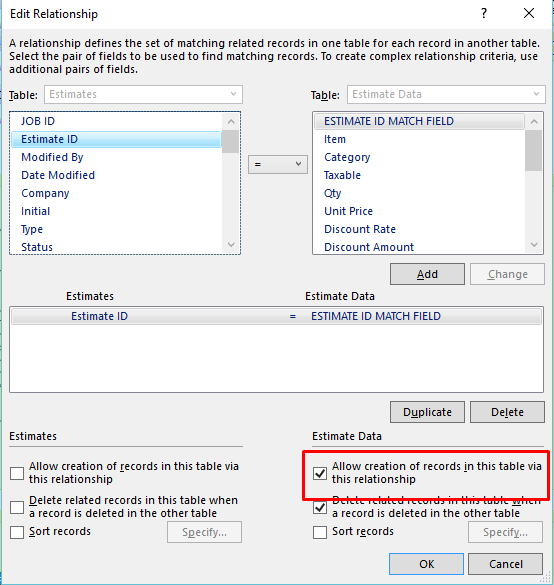554x585 pixels.
Task: Click the Delete button
Action: 507,412
